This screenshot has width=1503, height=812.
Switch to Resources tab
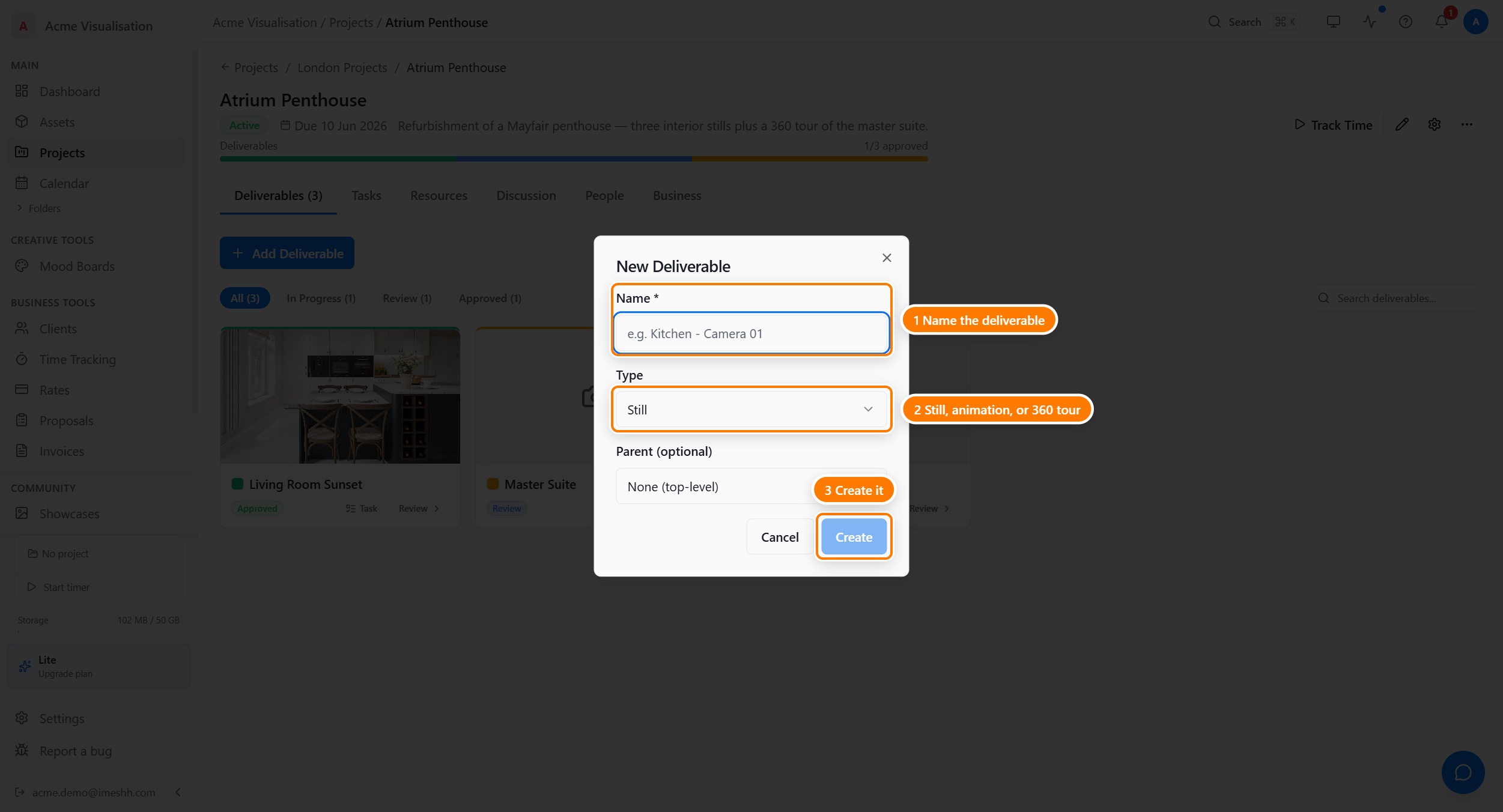[x=439, y=195]
